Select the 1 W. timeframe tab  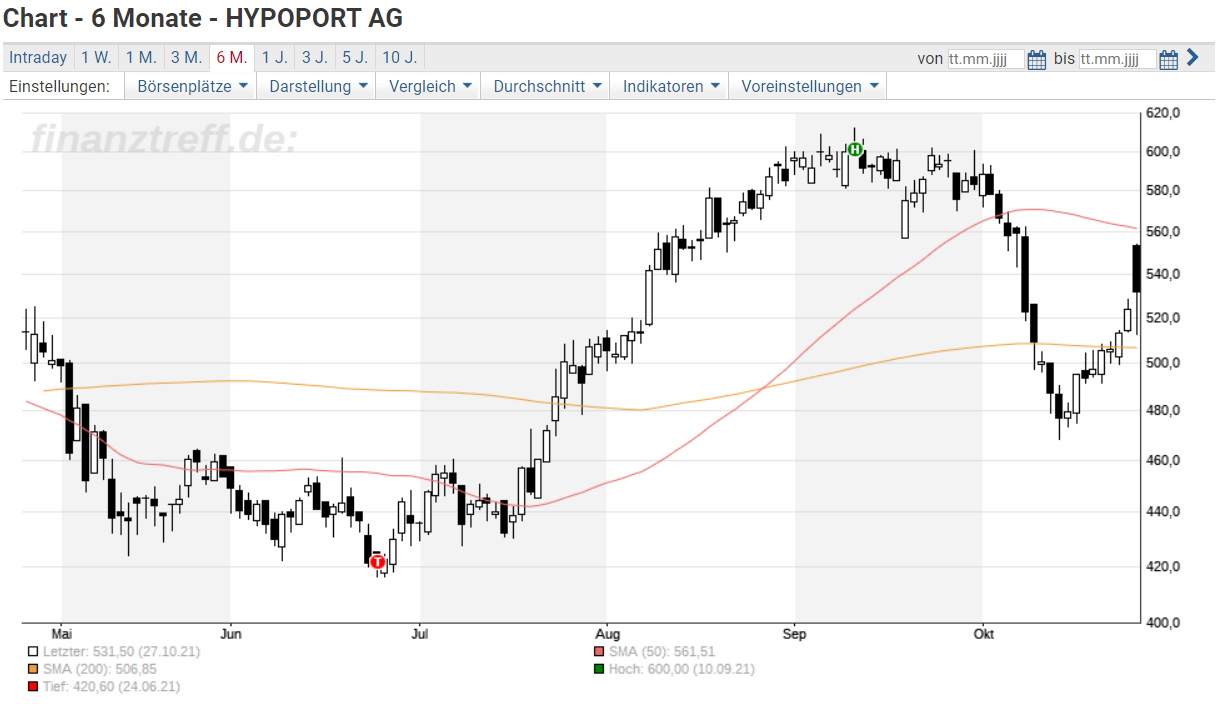click(x=96, y=58)
